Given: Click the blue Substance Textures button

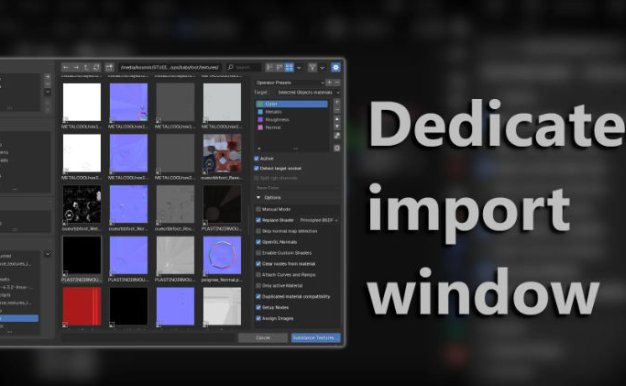Looking at the screenshot, I should tap(316, 338).
